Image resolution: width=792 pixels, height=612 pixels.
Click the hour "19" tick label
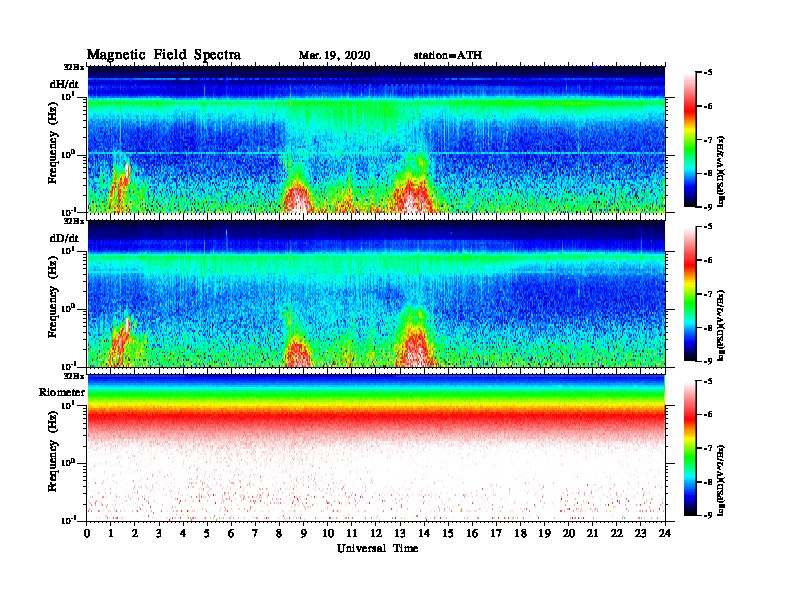544,534
